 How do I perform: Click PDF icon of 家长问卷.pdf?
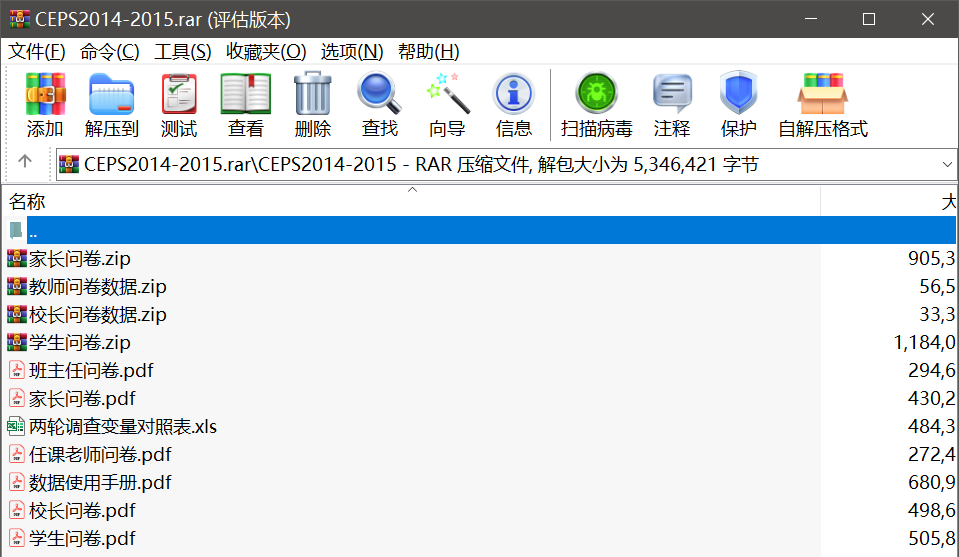tap(17, 399)
